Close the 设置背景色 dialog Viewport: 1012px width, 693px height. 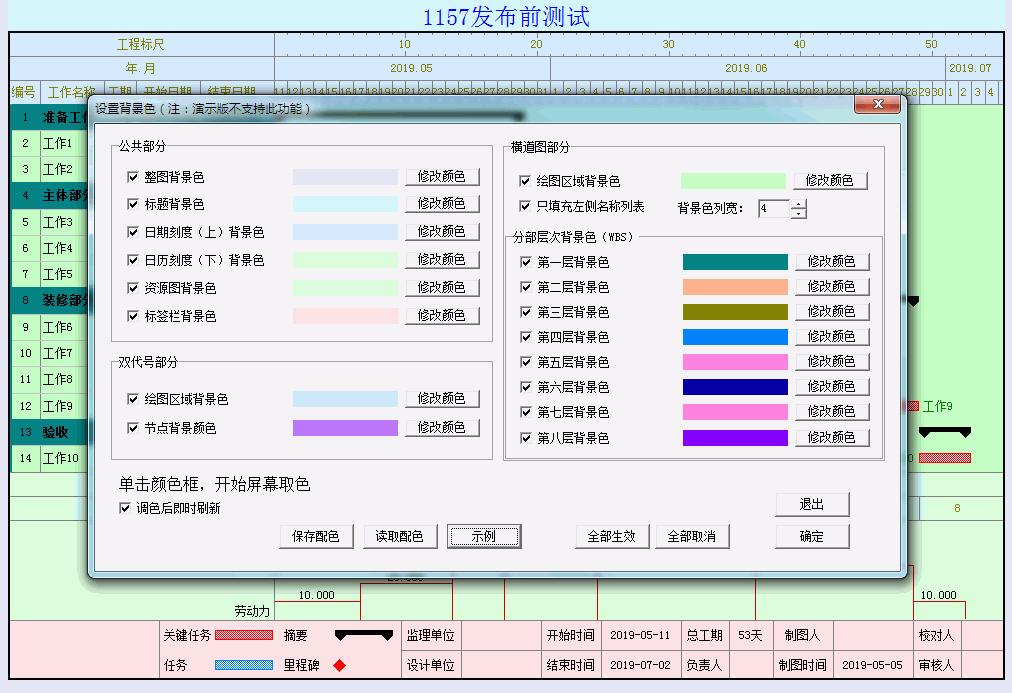(x=877, y=104)
